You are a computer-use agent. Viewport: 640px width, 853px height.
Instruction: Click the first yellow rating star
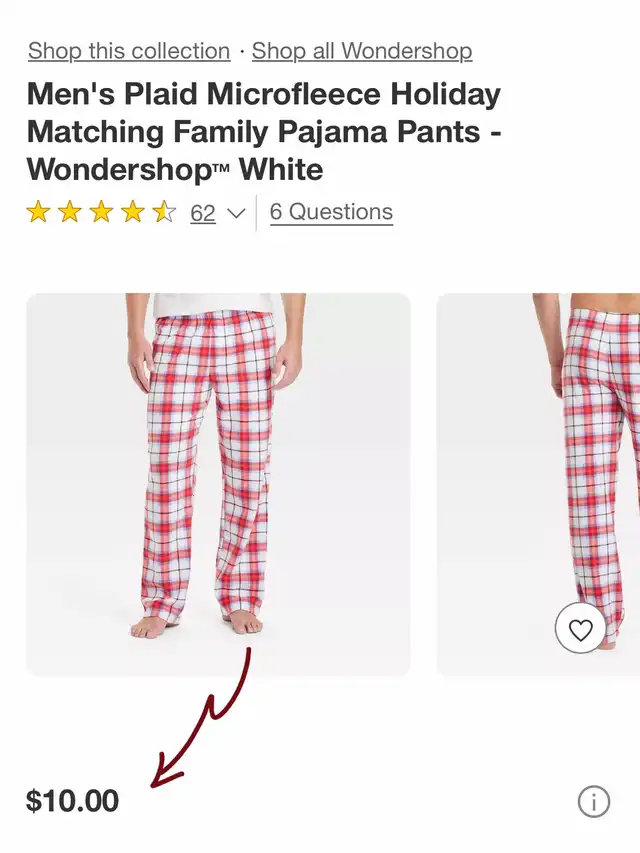pos(38,212)
